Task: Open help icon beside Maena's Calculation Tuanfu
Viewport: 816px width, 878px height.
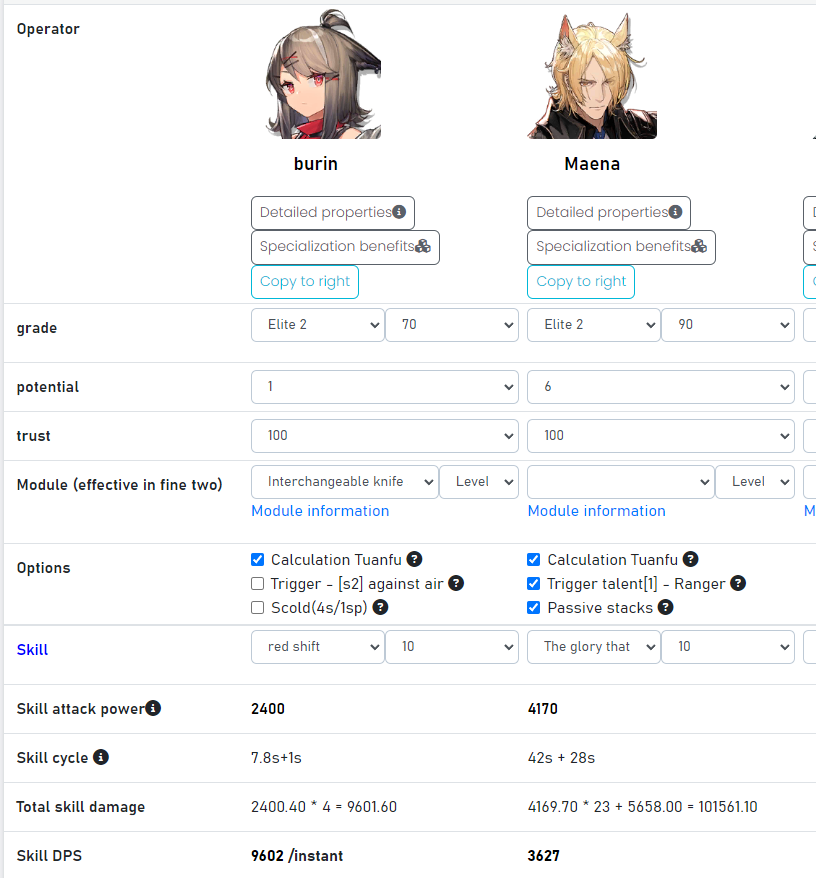Action: (x=691, y=559)
